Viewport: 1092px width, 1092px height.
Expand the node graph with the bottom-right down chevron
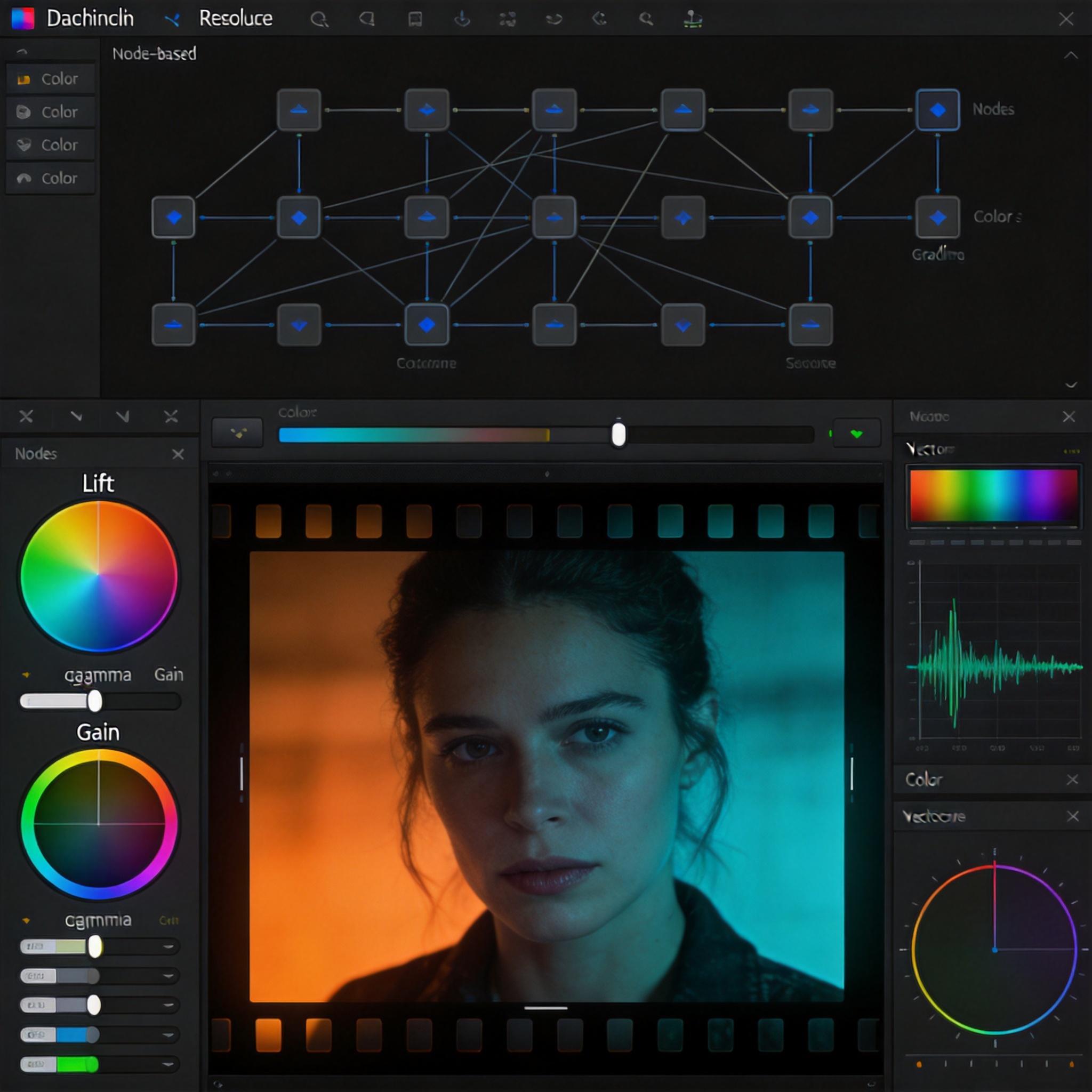[1071, 385]
